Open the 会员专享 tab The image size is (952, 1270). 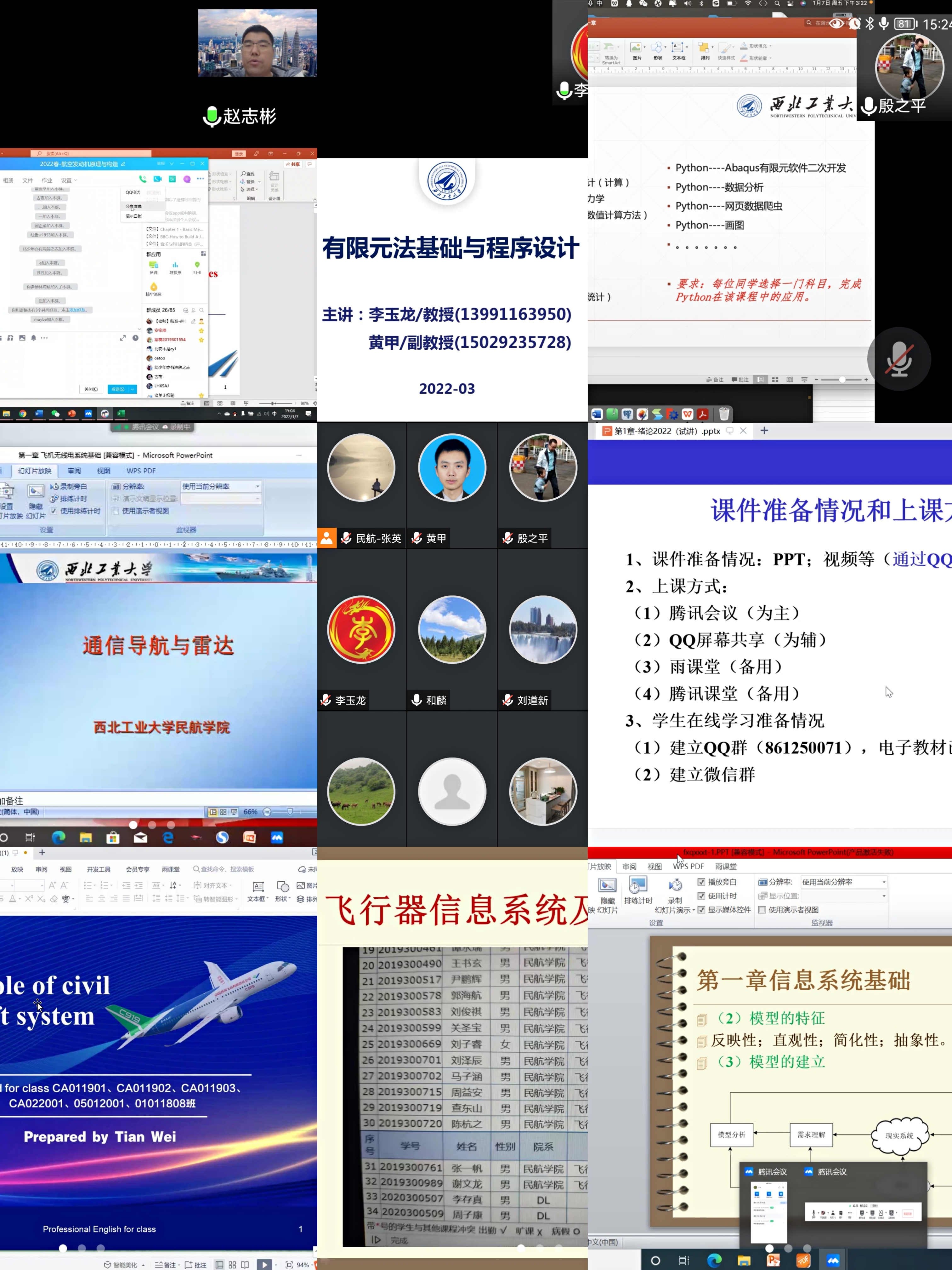(x=138, y=869)
